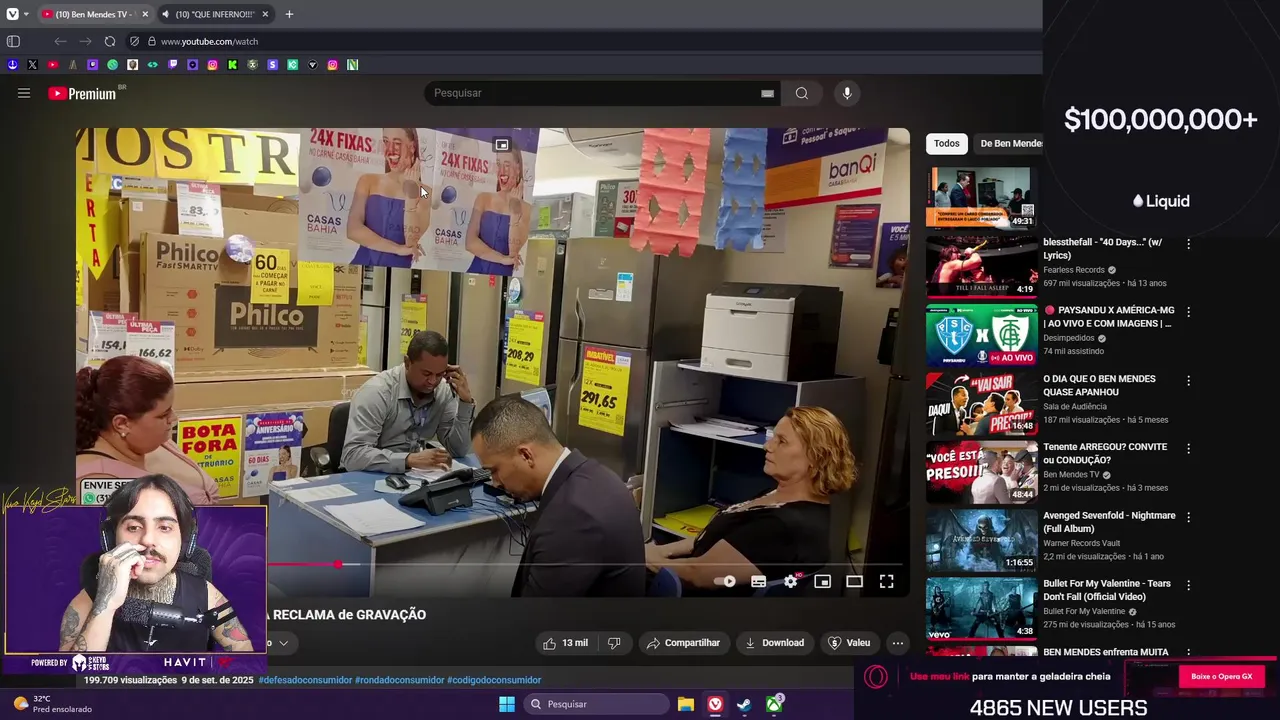Dislike the video
Screen dimensions: 1280x720
pyautogui.click(x=614, y=643)
